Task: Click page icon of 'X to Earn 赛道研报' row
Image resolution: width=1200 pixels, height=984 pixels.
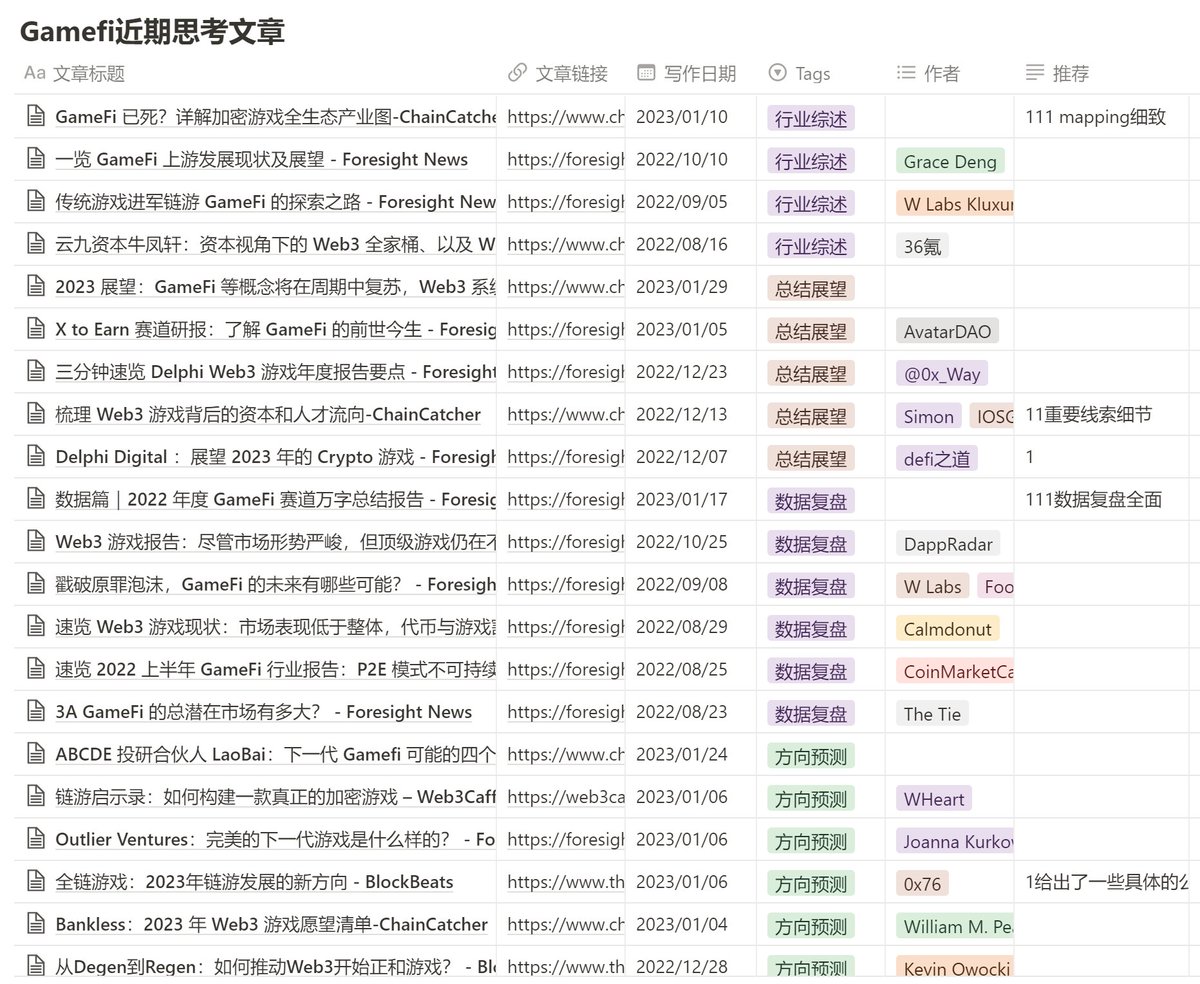Action: (x=36, y=329)
